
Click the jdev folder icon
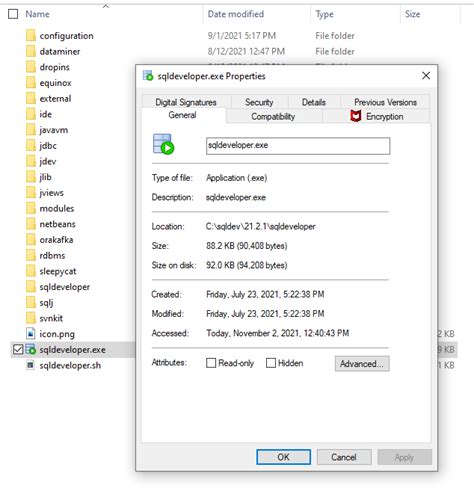coord(31,161)
